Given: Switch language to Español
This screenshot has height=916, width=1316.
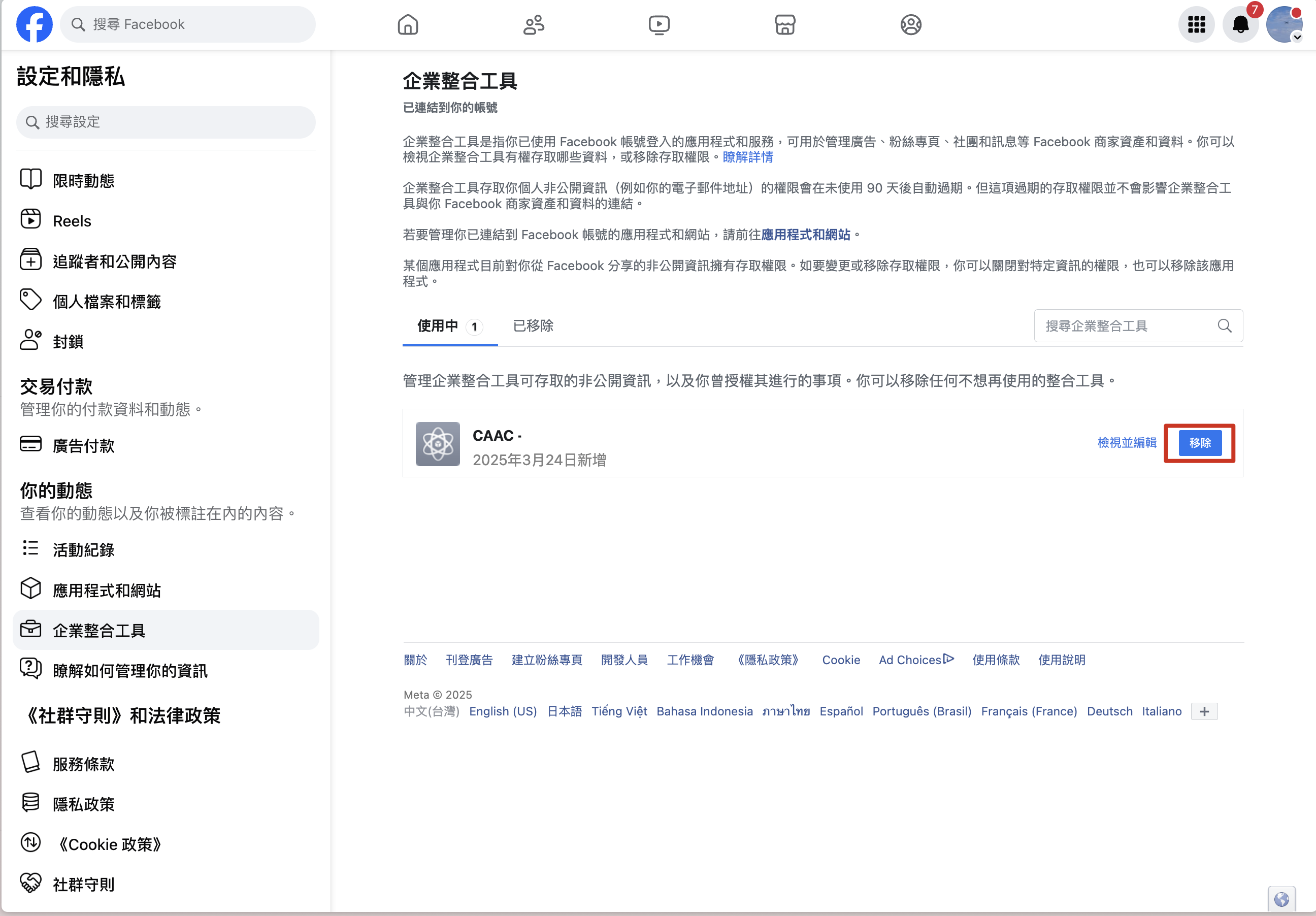Looking at the screenshot, I should pyautogui.click(x=841, y=711).
